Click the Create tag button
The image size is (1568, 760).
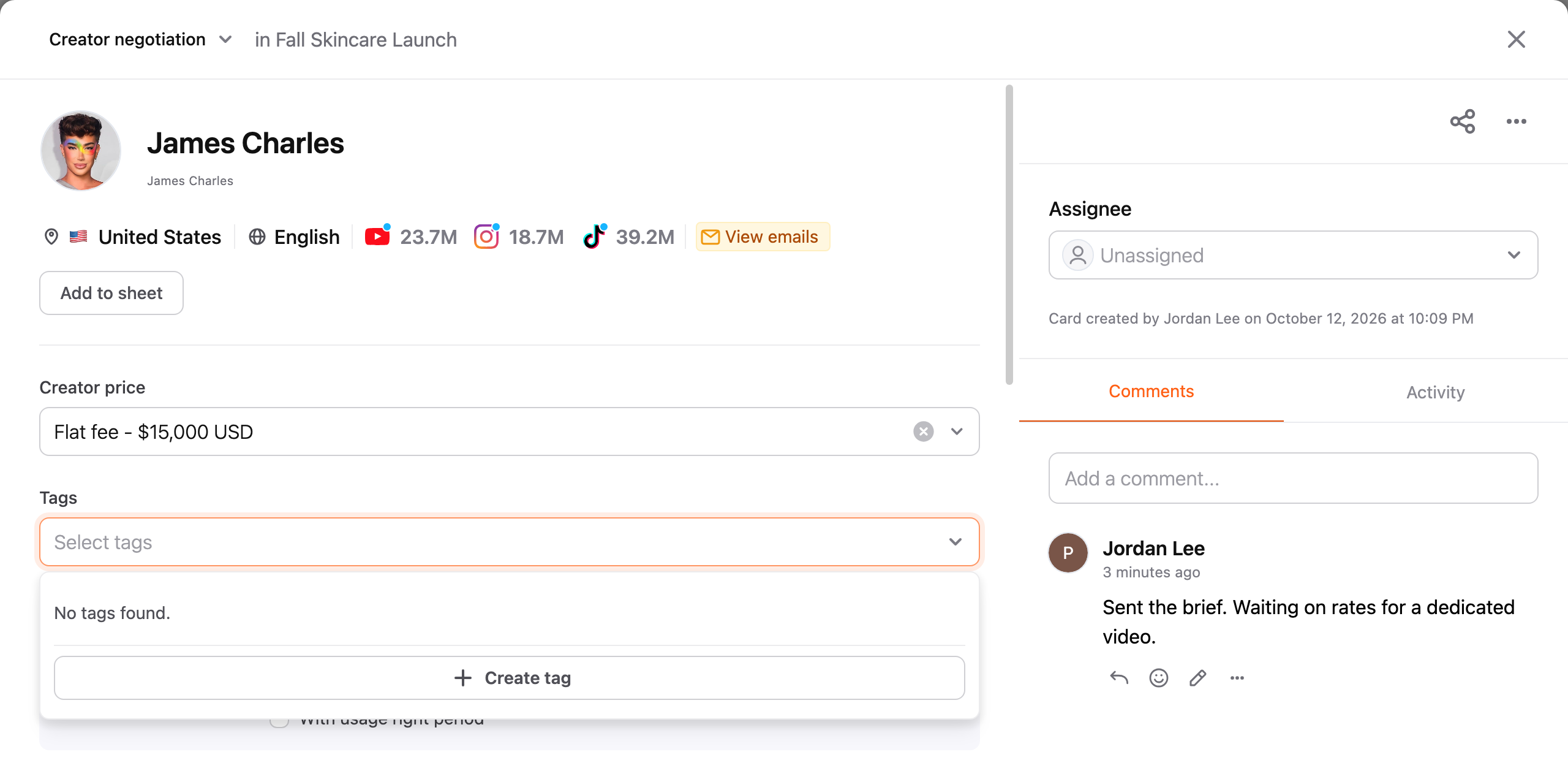point(510,678)
